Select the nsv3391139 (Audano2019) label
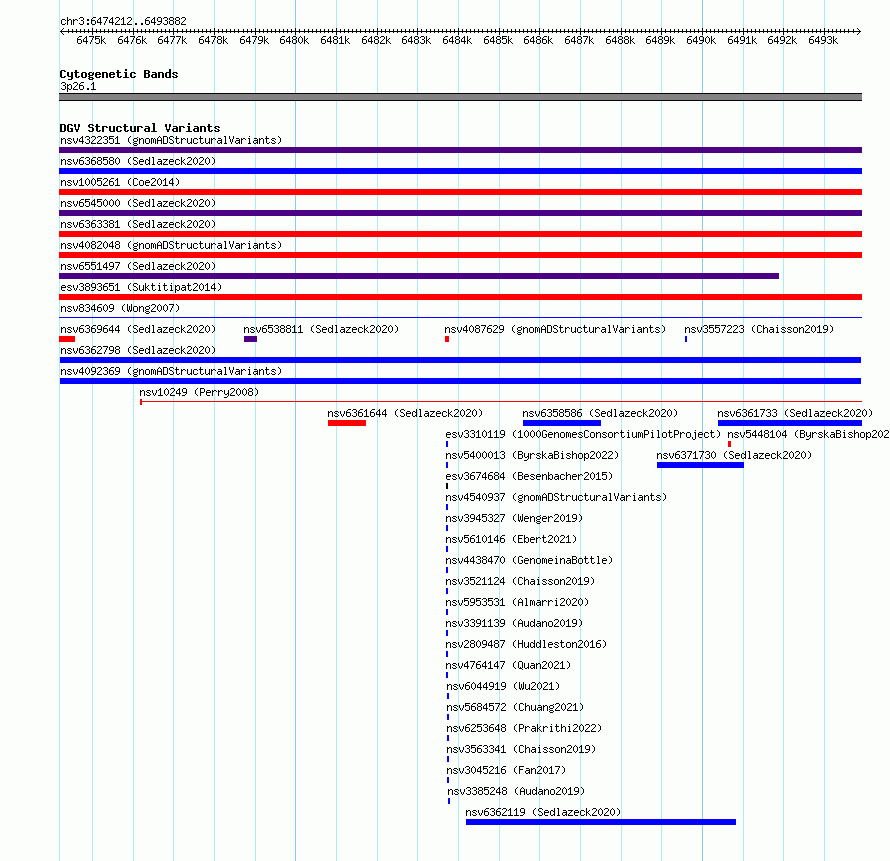Image resolution: width=890 pixels, height=861 pixels. tap(514, 623)
